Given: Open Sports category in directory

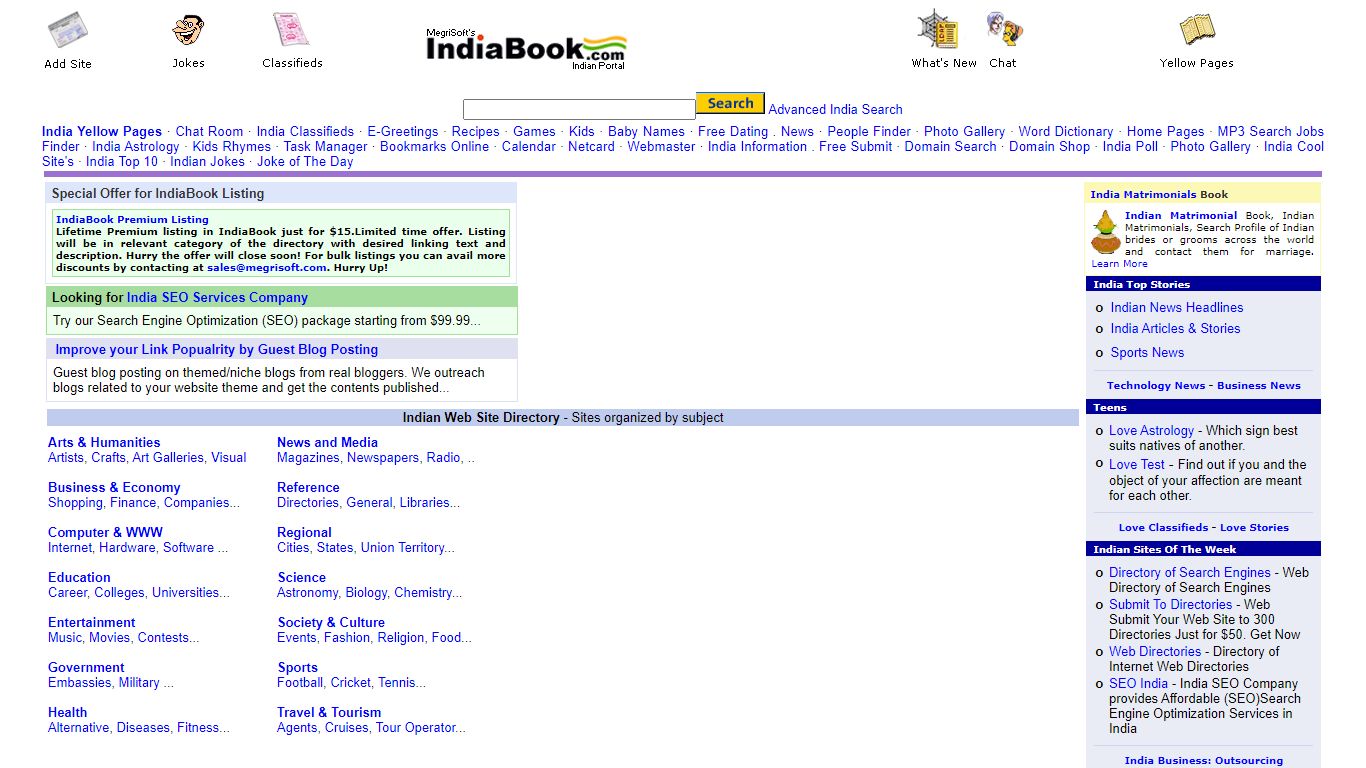Looking at the screenshot, I should [x=298, y=667].
